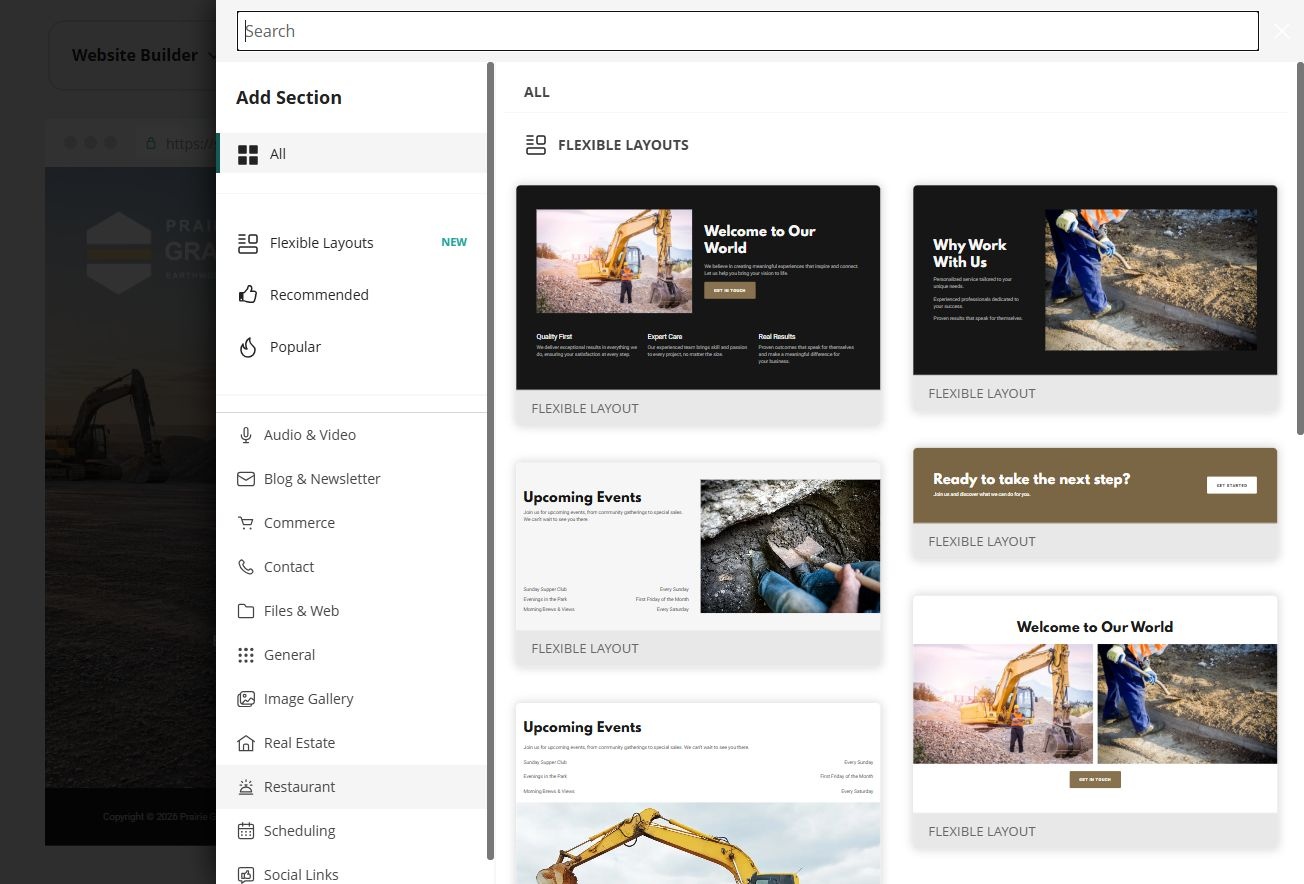Click the Flexible Layouts icon in the sidebar
1304x884 pixels.
248,243
